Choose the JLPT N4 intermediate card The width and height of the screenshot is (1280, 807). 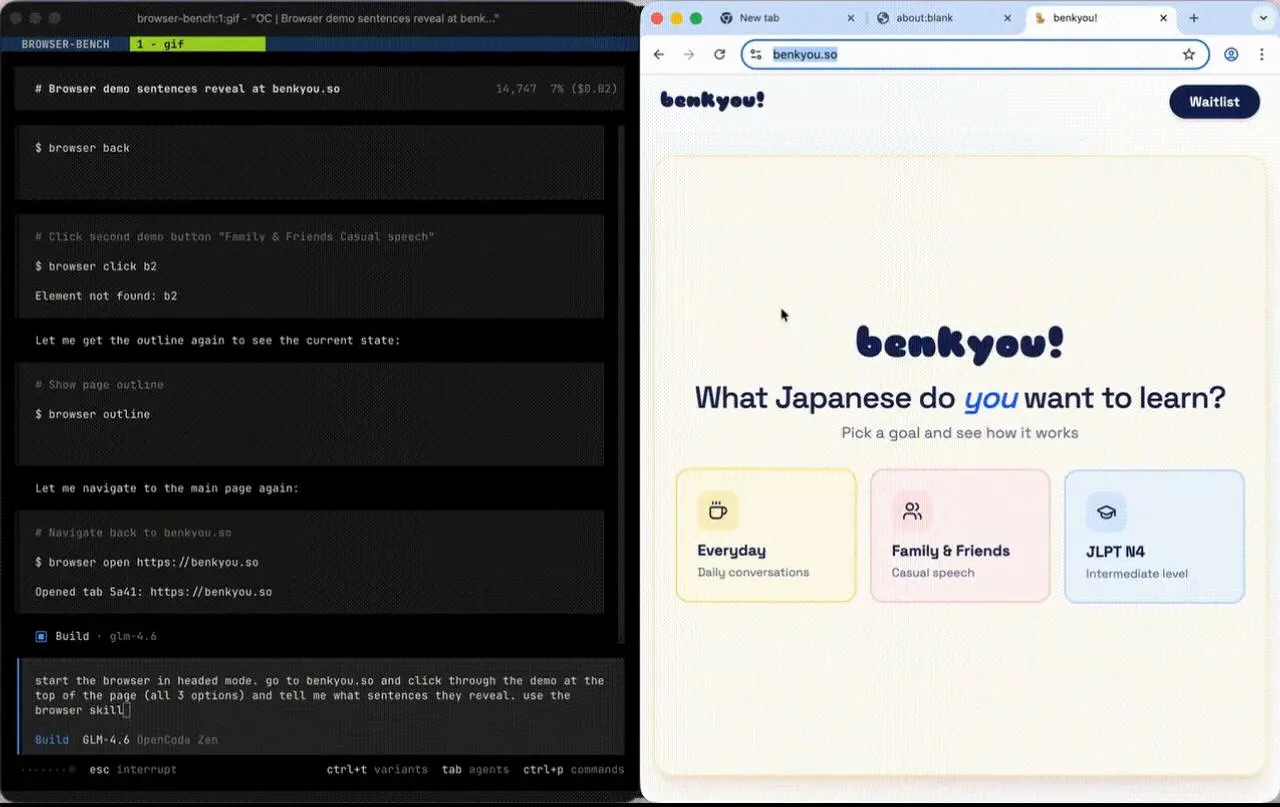click(1154, 535)
